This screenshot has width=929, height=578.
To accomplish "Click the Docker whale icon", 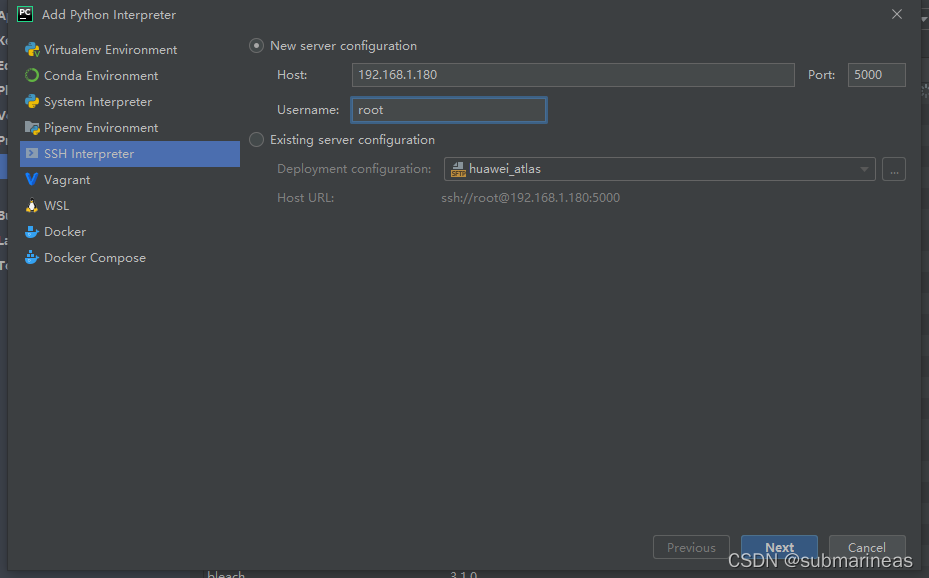I will click(32, 232).
